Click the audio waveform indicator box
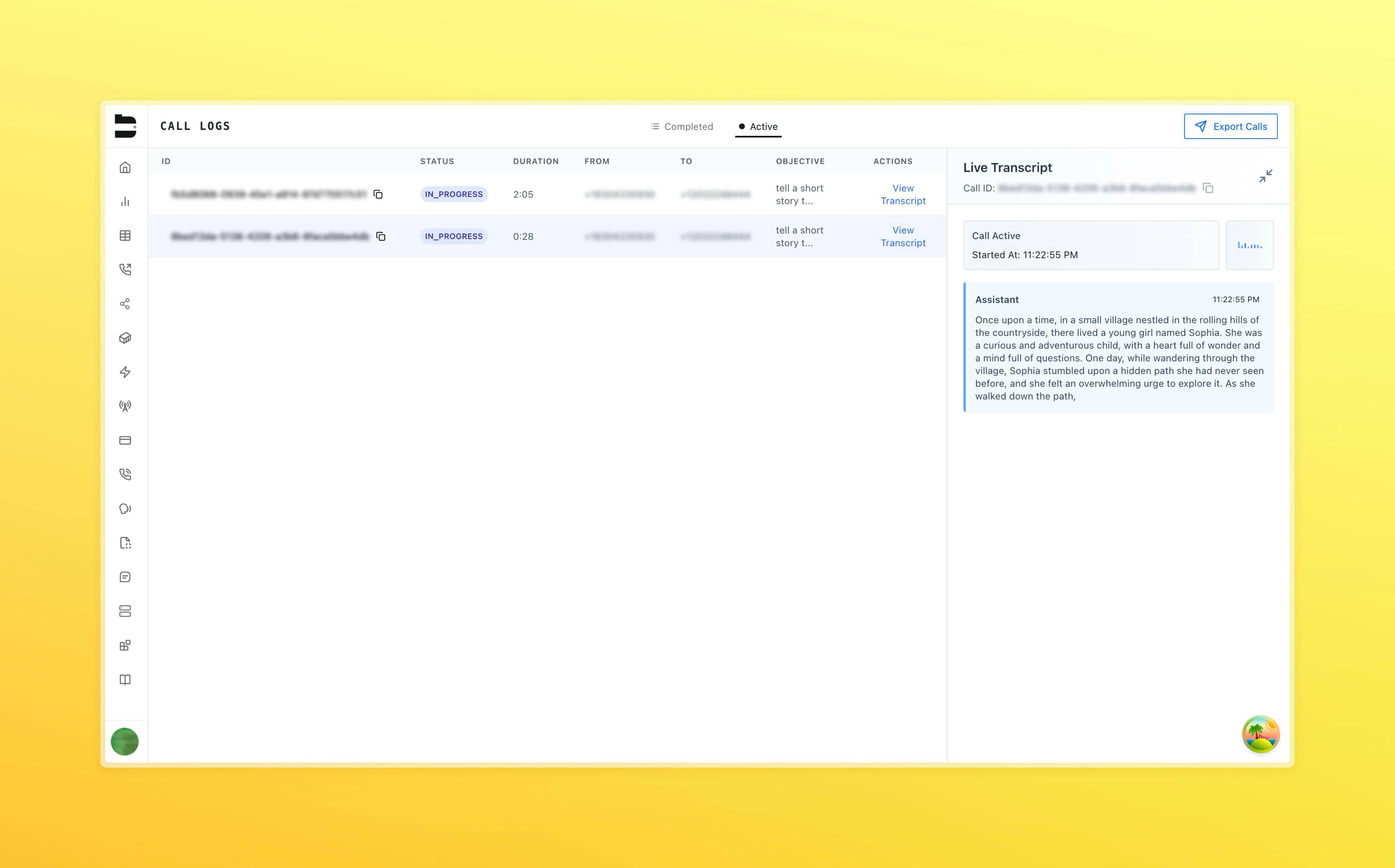This screenshot has width=1395, height=868. pyautogui.click(x=1250, y=245)
